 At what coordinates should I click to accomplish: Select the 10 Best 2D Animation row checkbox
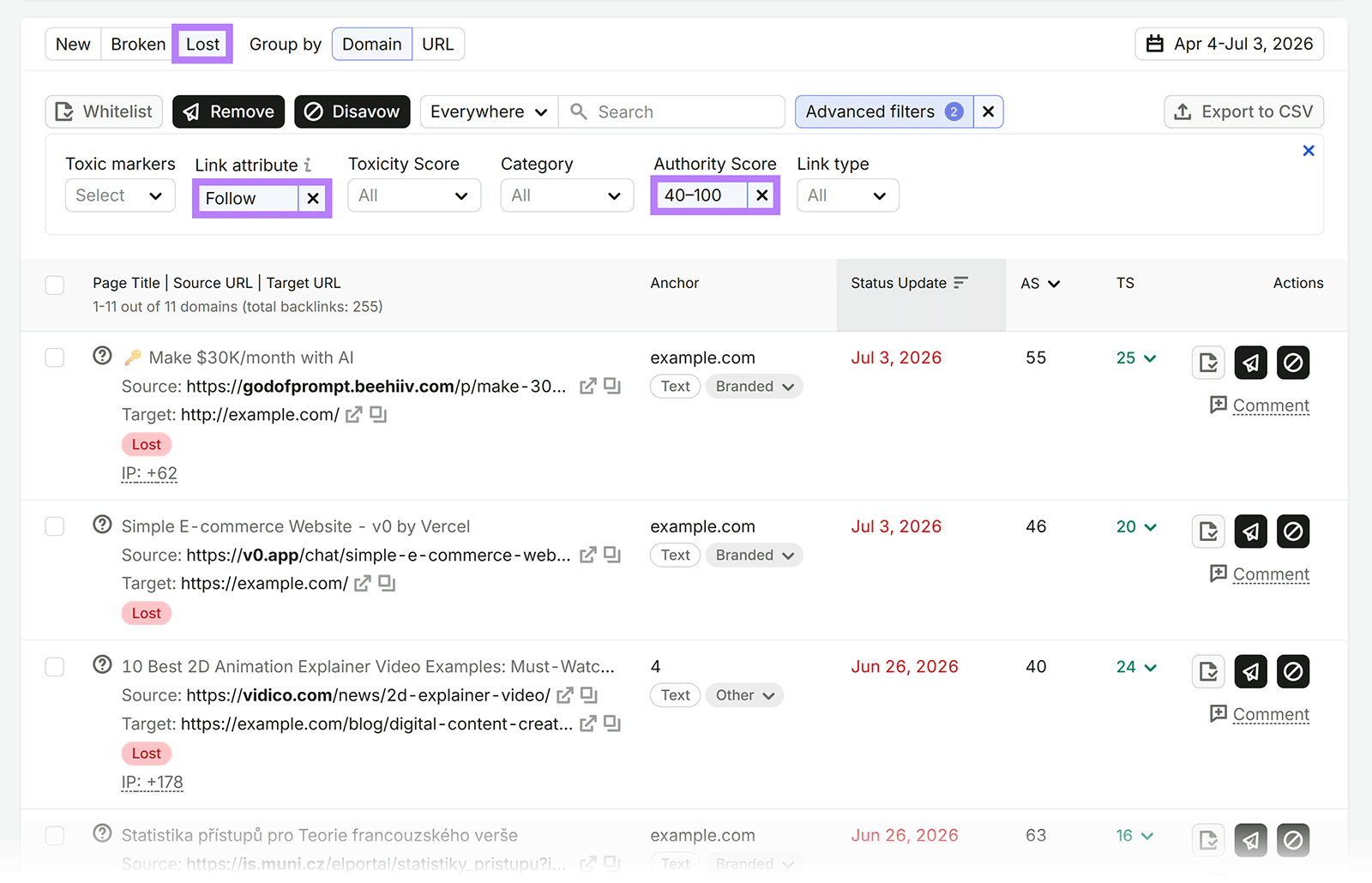coord(55,667)
